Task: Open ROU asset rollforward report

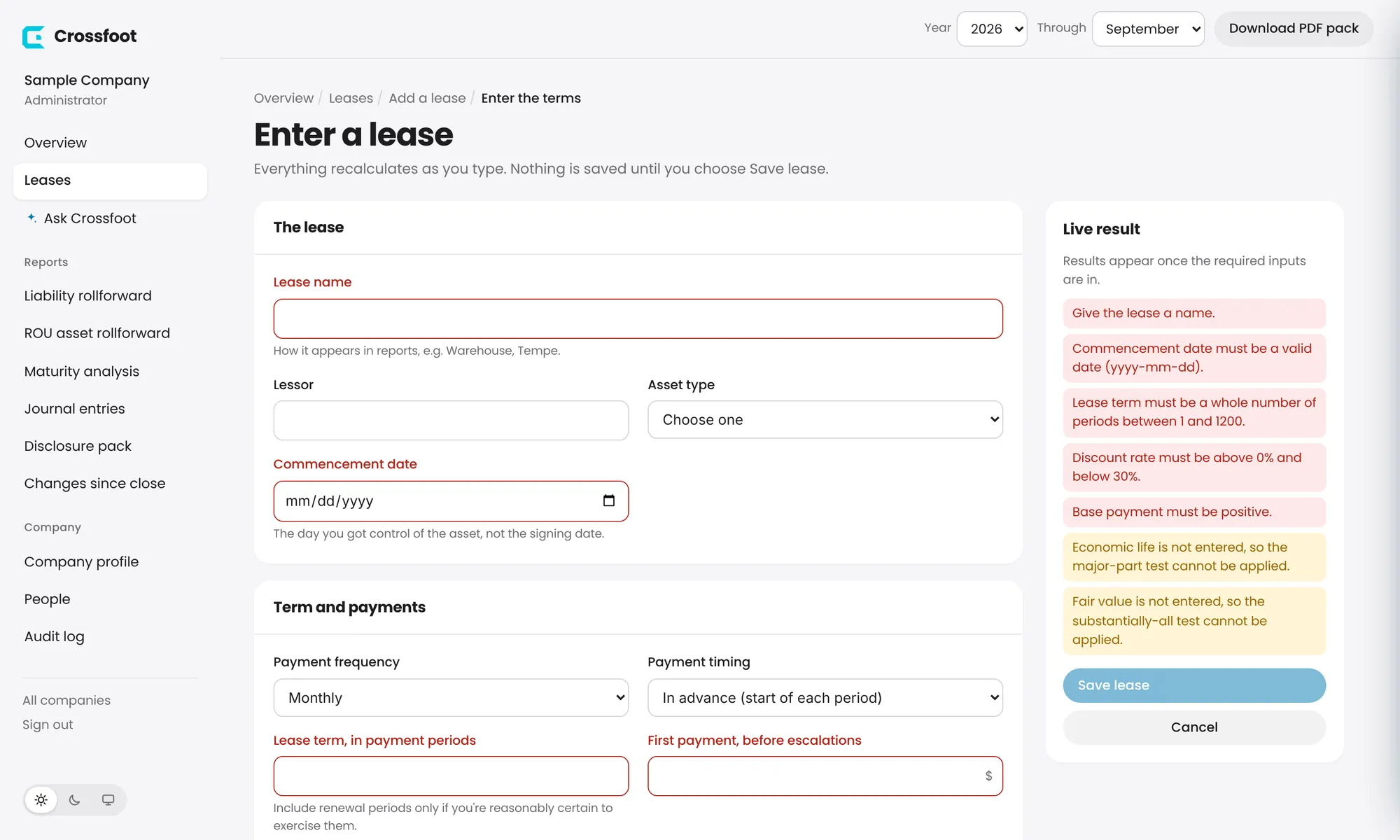Action: pyautogui.click(x=97, y=333)
